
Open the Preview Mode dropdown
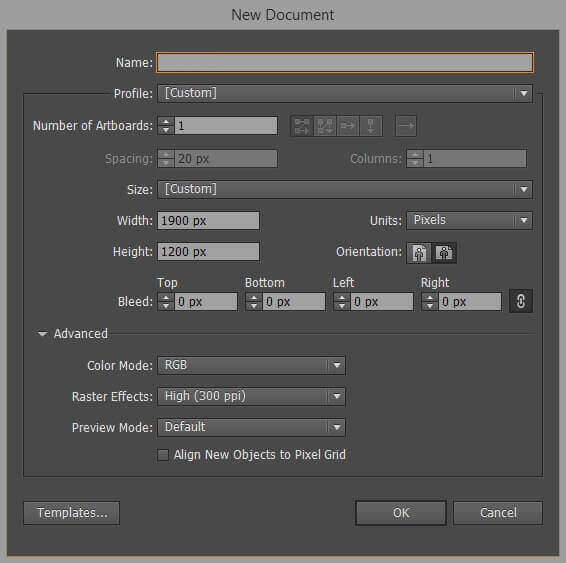[252, 427]
